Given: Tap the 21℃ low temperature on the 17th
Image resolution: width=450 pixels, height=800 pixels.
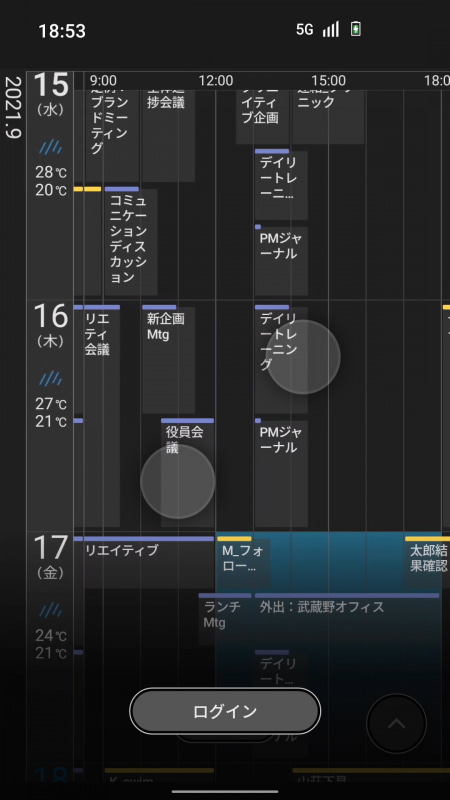Looking at the screenshot, I should (x=51, y=653).
